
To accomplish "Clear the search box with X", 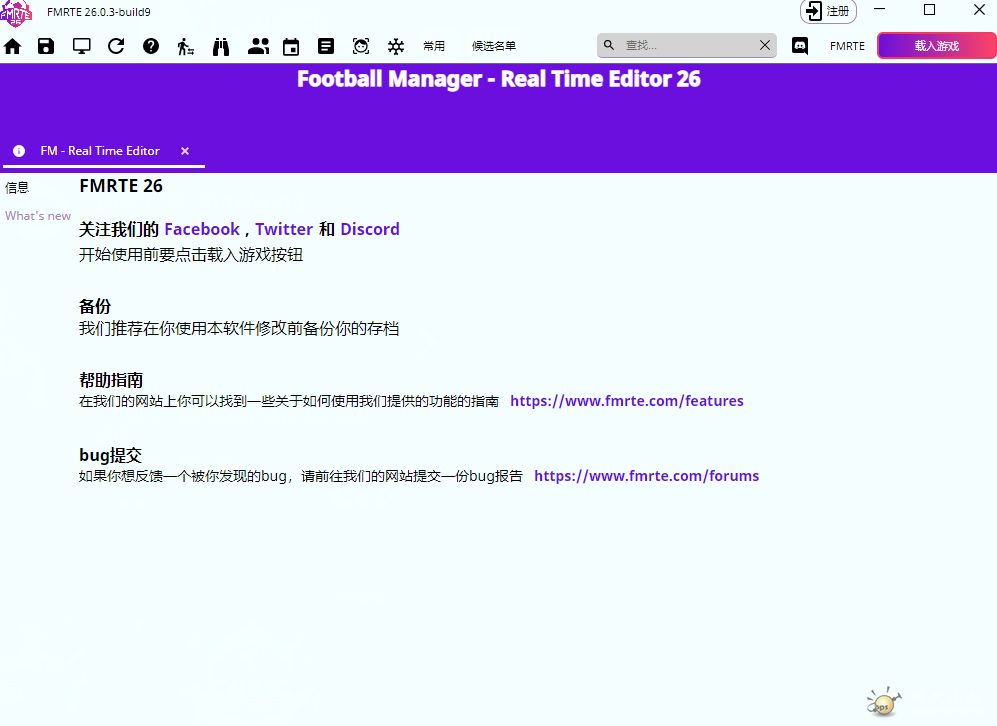I will coord(765,46).
